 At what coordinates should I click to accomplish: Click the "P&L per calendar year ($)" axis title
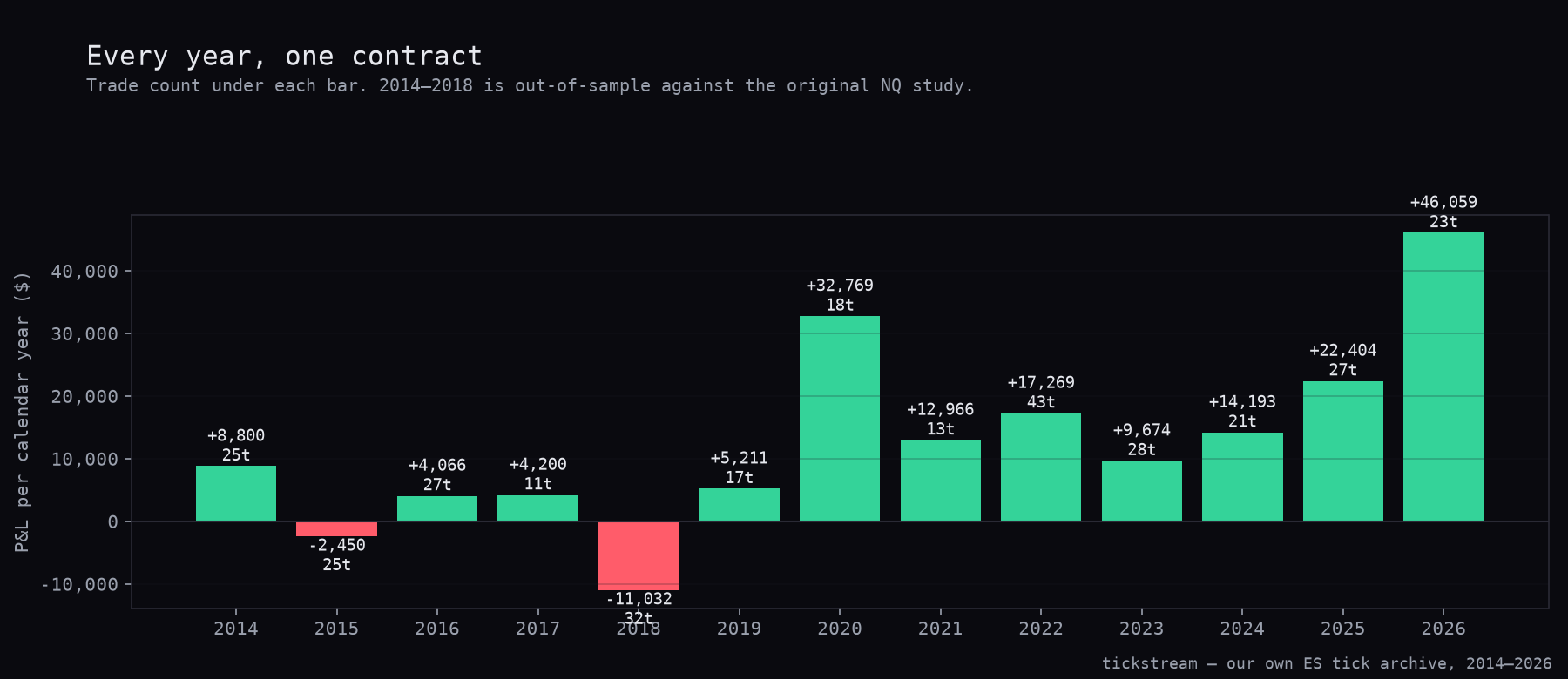point(23,412)
